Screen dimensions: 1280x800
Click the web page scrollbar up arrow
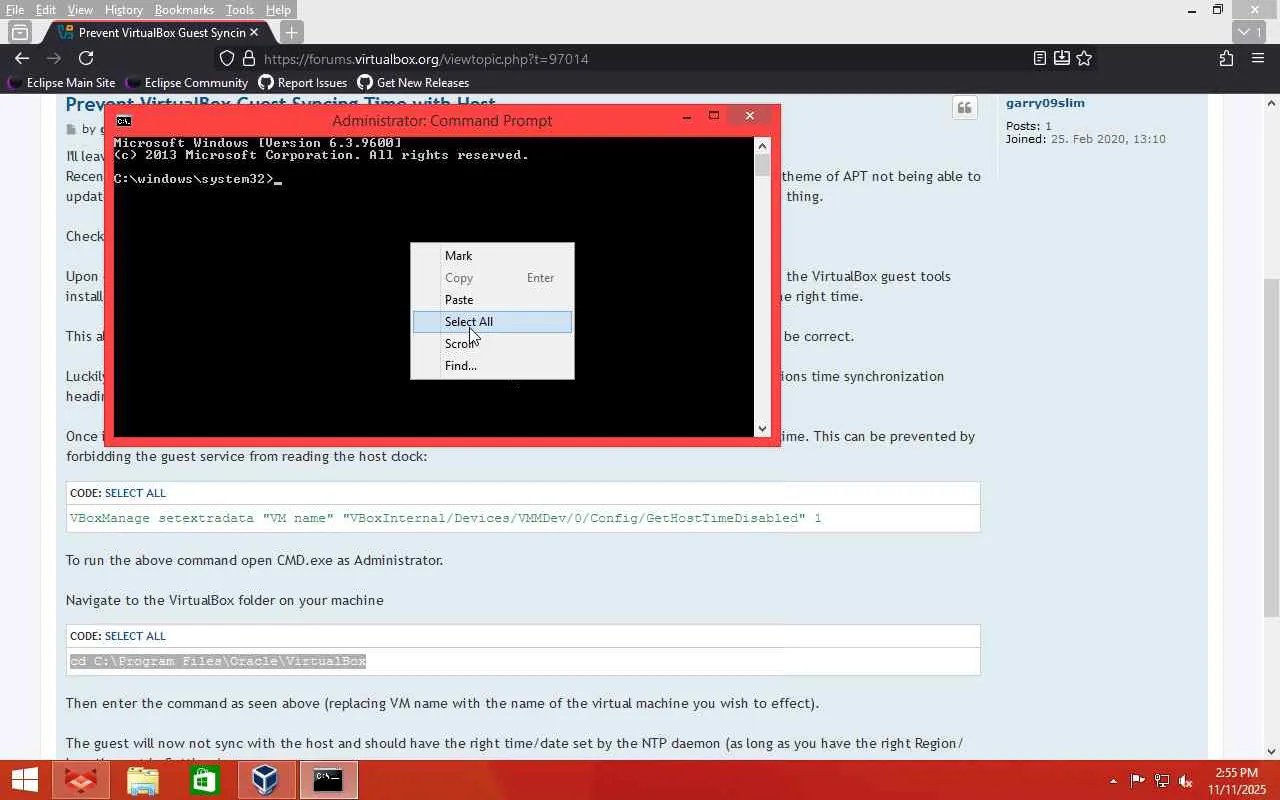(x=1272, y=103)
